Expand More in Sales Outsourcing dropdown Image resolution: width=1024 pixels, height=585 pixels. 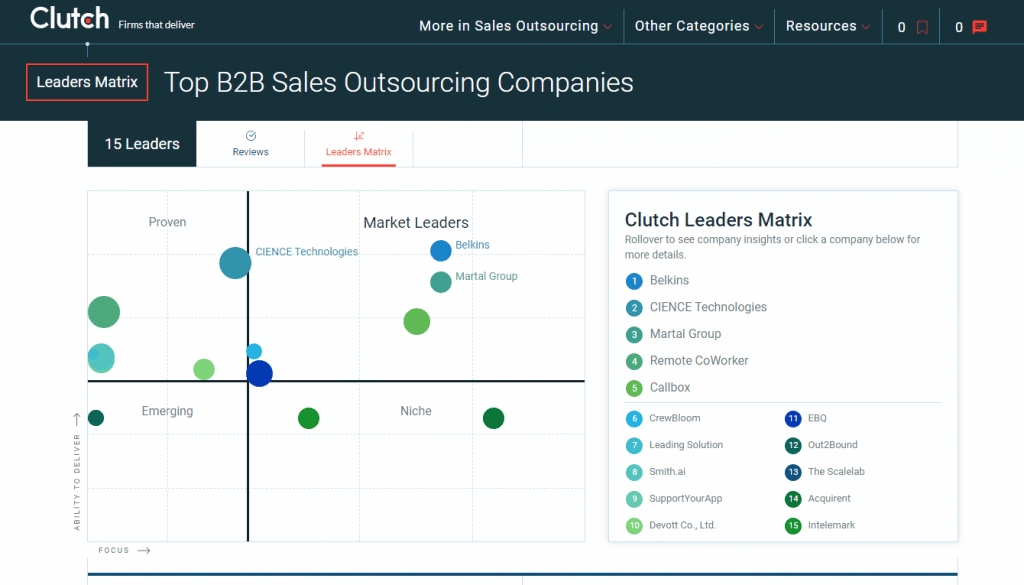click(x=515, y=26)
